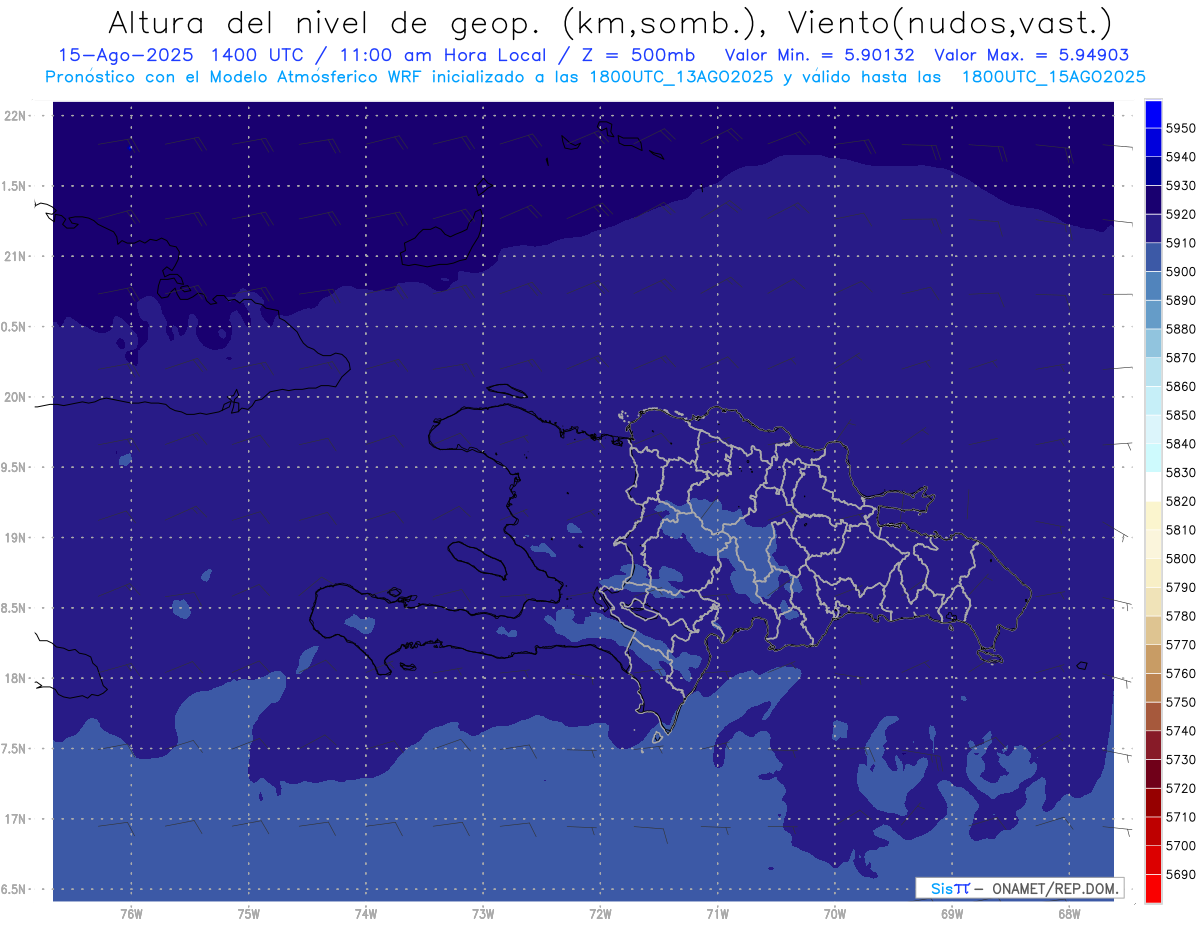1200x927 pixels.
Task: Click the '70W' longitude label
Action: click(834, 914)
